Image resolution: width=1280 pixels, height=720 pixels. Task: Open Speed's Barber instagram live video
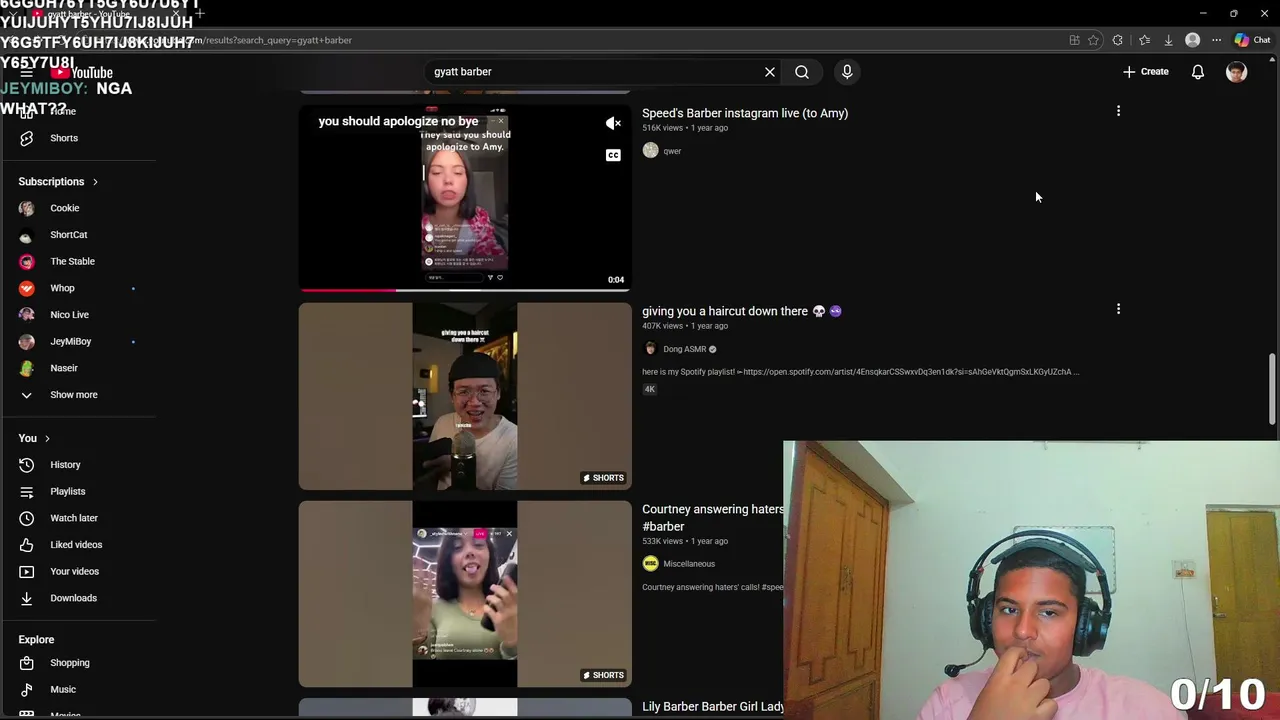pyautogui.click(x=745, y=113)
